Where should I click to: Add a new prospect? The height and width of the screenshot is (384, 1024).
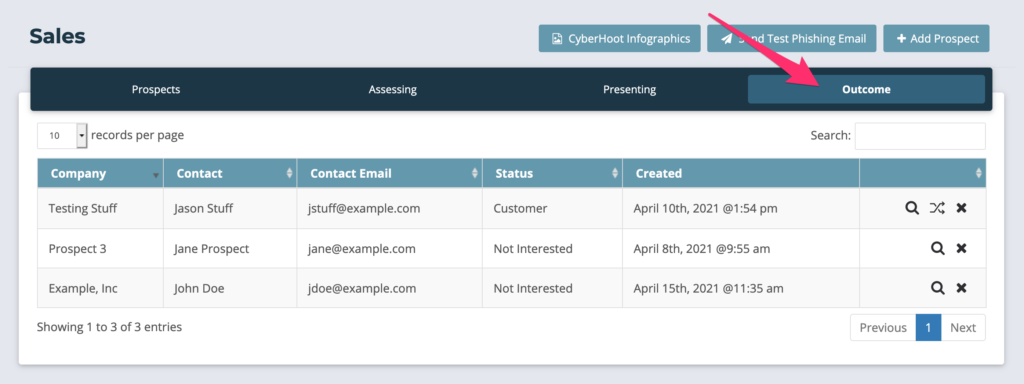pyautogui.click(x=936, y=39)
